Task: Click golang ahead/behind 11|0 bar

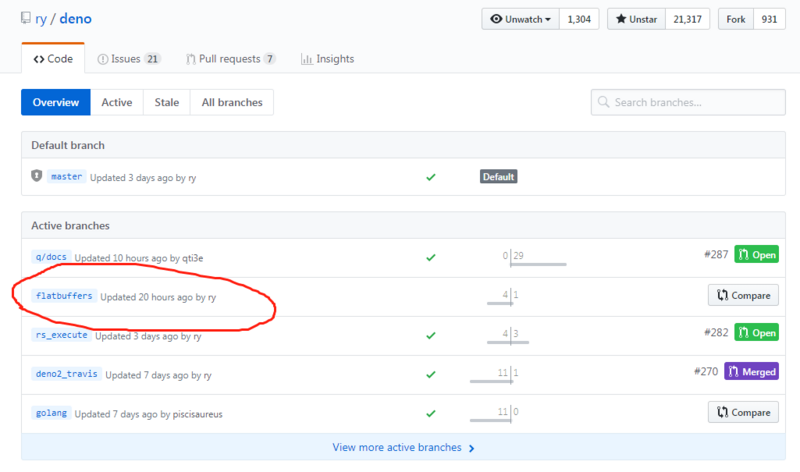Action: point(494,413)
